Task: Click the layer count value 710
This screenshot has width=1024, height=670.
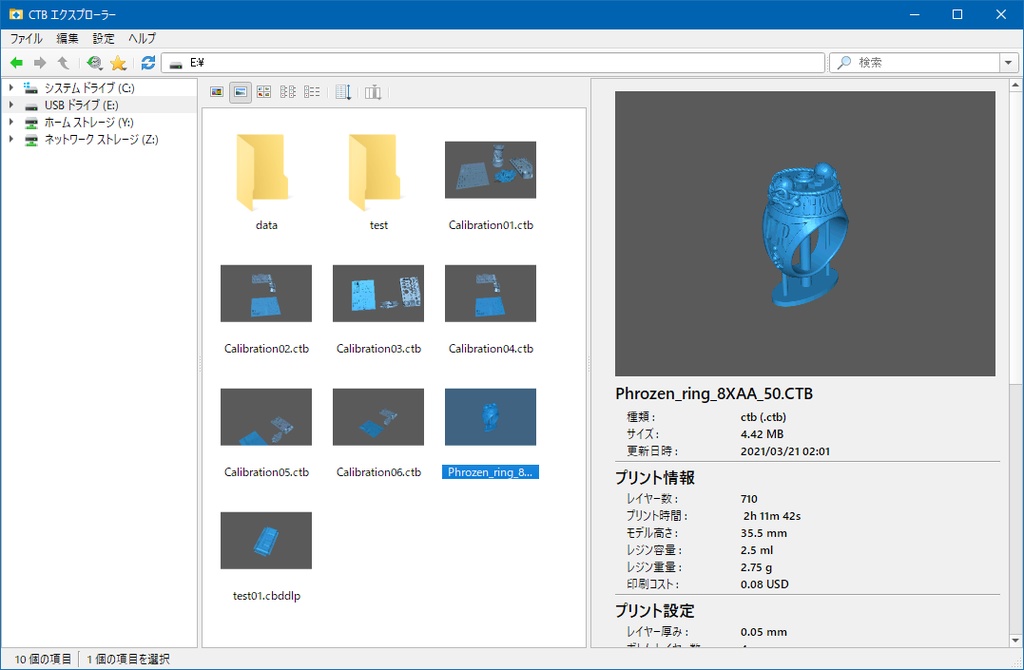Action: 749,499
